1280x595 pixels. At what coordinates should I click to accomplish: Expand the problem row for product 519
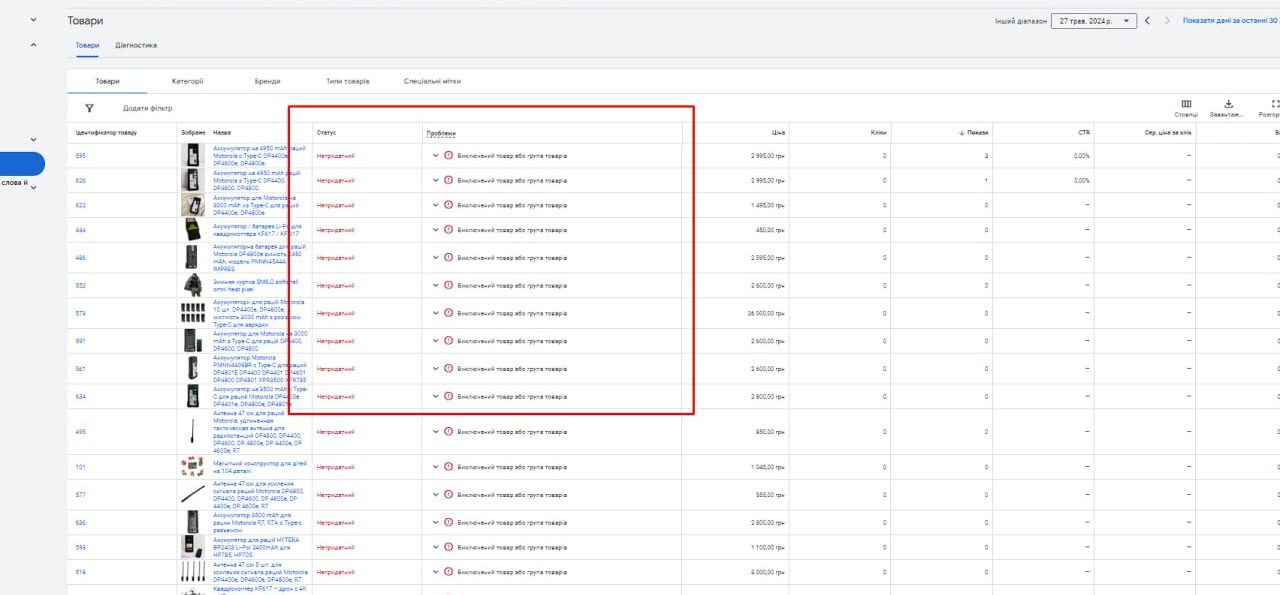point(436,572)
